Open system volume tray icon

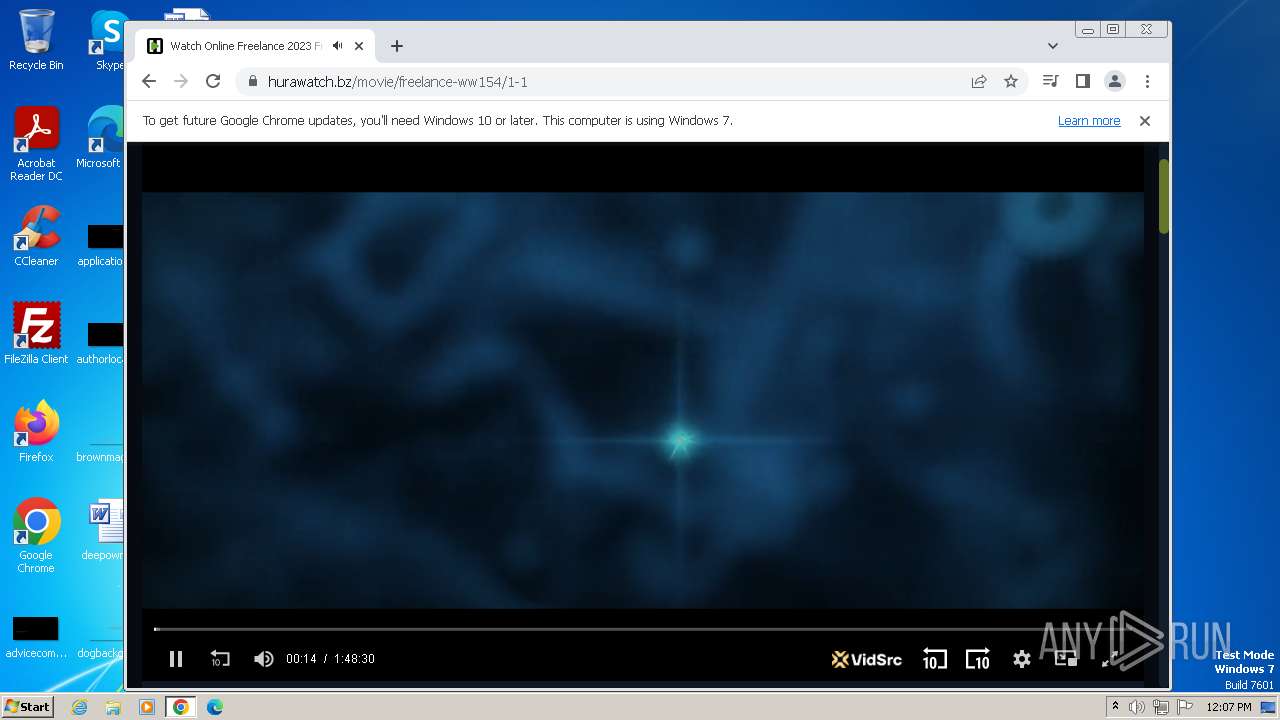[1137, 707]
